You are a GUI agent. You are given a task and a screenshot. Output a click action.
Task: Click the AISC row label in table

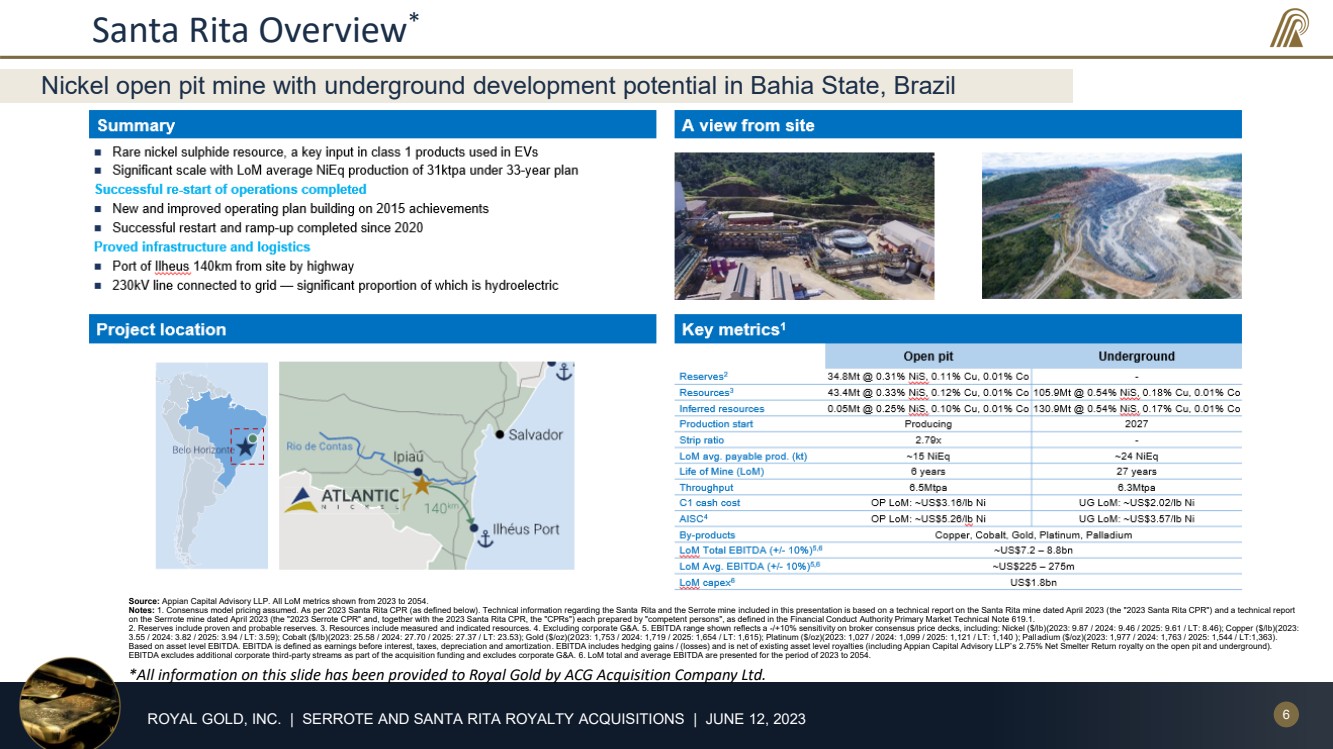click(x=693, y=519)
